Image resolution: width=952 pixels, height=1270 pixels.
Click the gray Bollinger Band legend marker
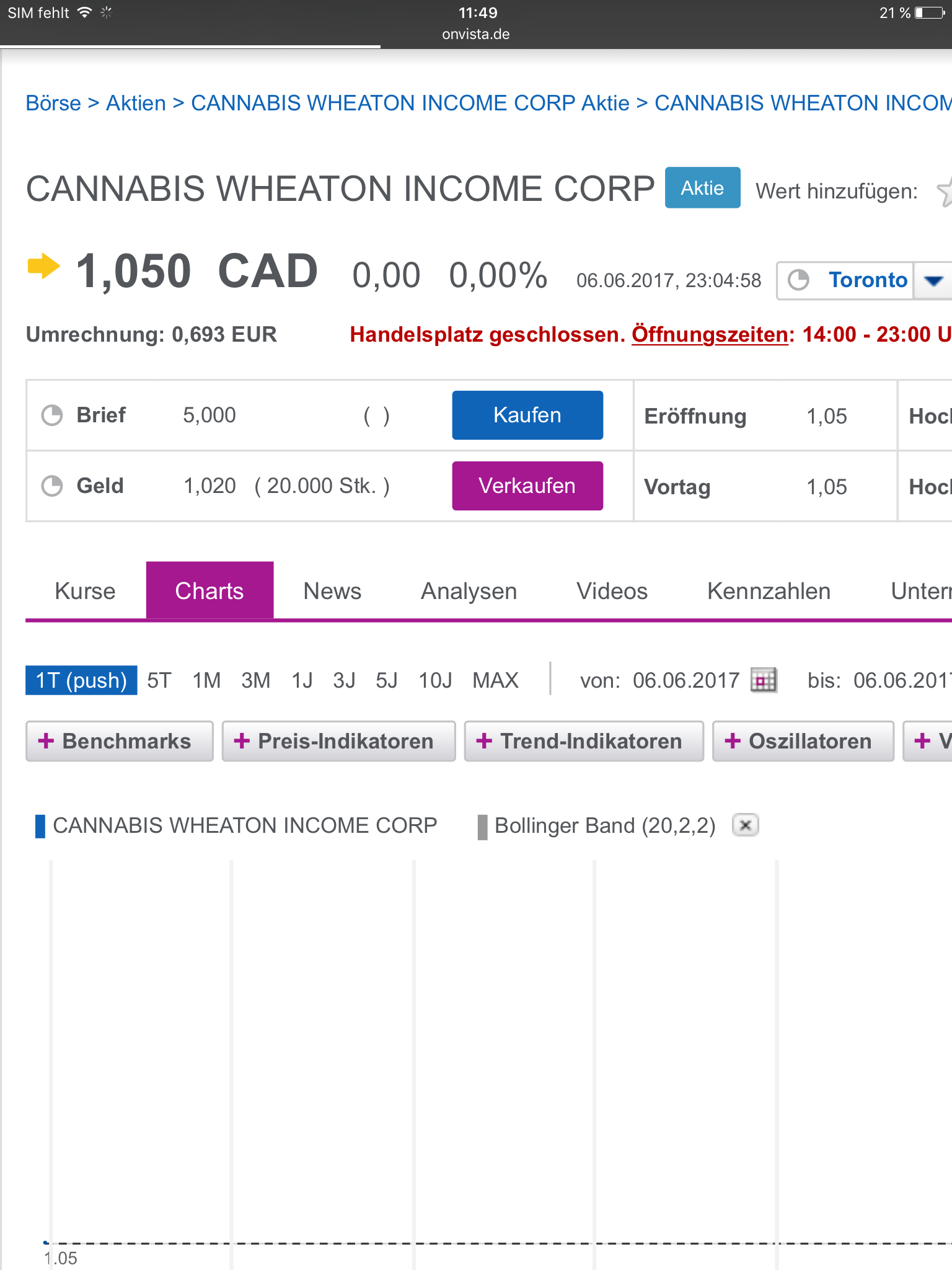pyautogui.click(x=482, y=826)
